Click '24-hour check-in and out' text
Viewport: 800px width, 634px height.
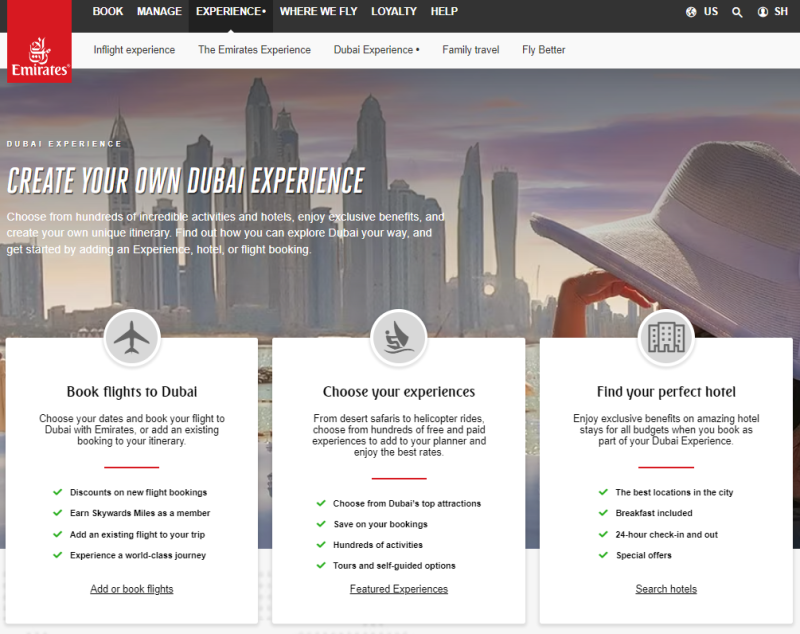tap(666, 535)
